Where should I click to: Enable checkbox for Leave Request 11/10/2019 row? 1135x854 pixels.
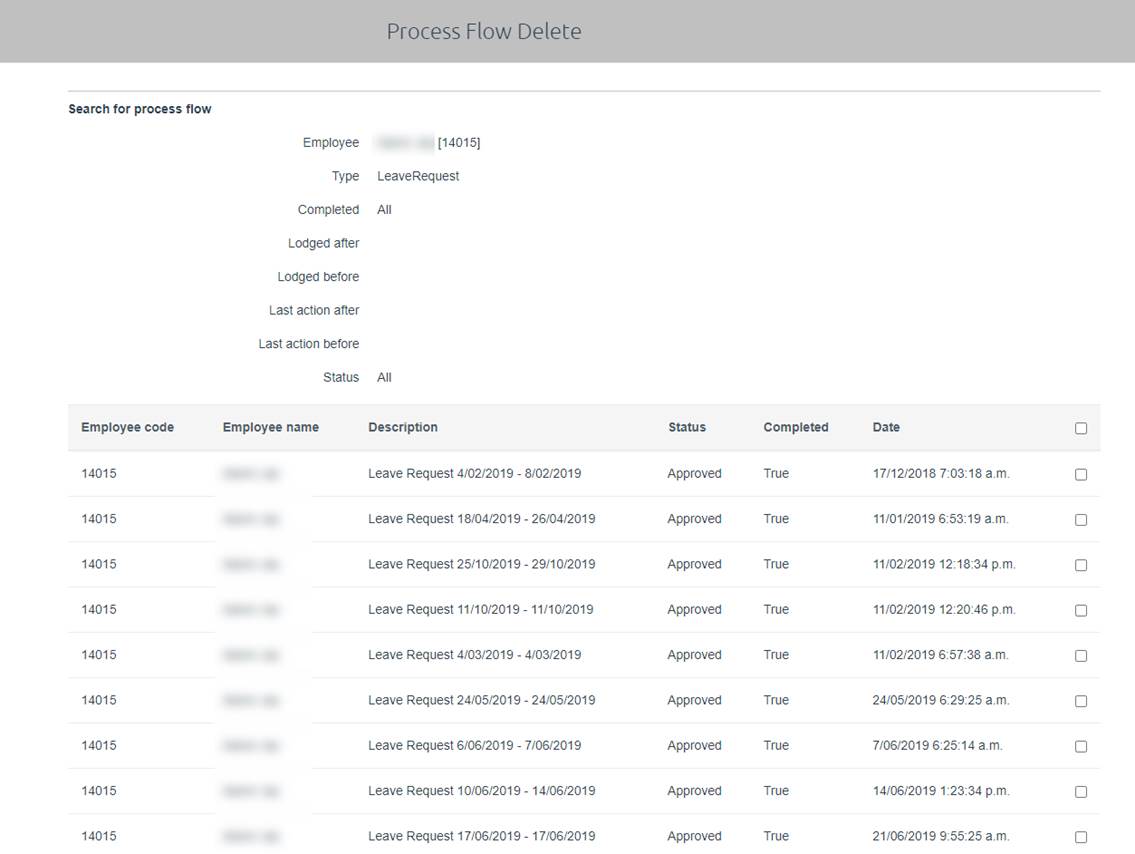click(x=1081, y=610)
